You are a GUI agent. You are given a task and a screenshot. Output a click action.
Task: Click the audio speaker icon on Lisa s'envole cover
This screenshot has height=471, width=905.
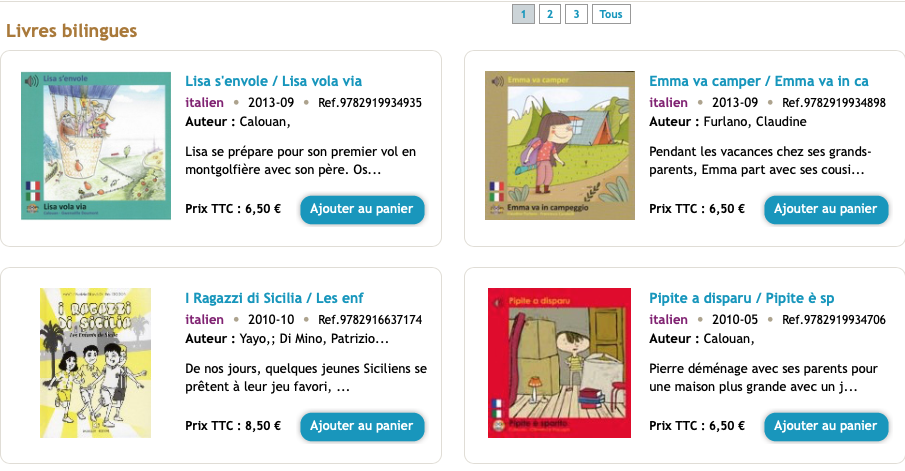pyautogui.click(x=28, y=80)
